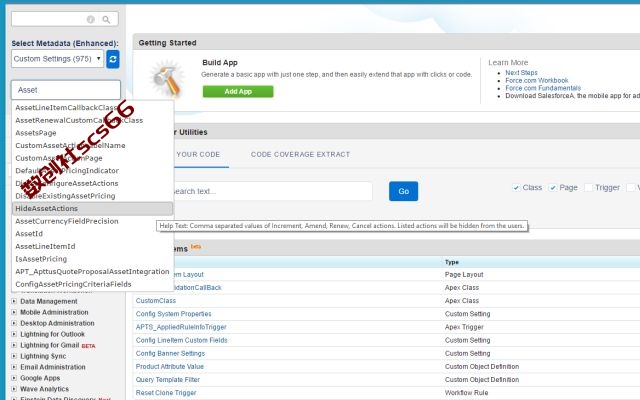Enable the Trigger checkbox
Screen dimensions: 640x400
[588, 188]
